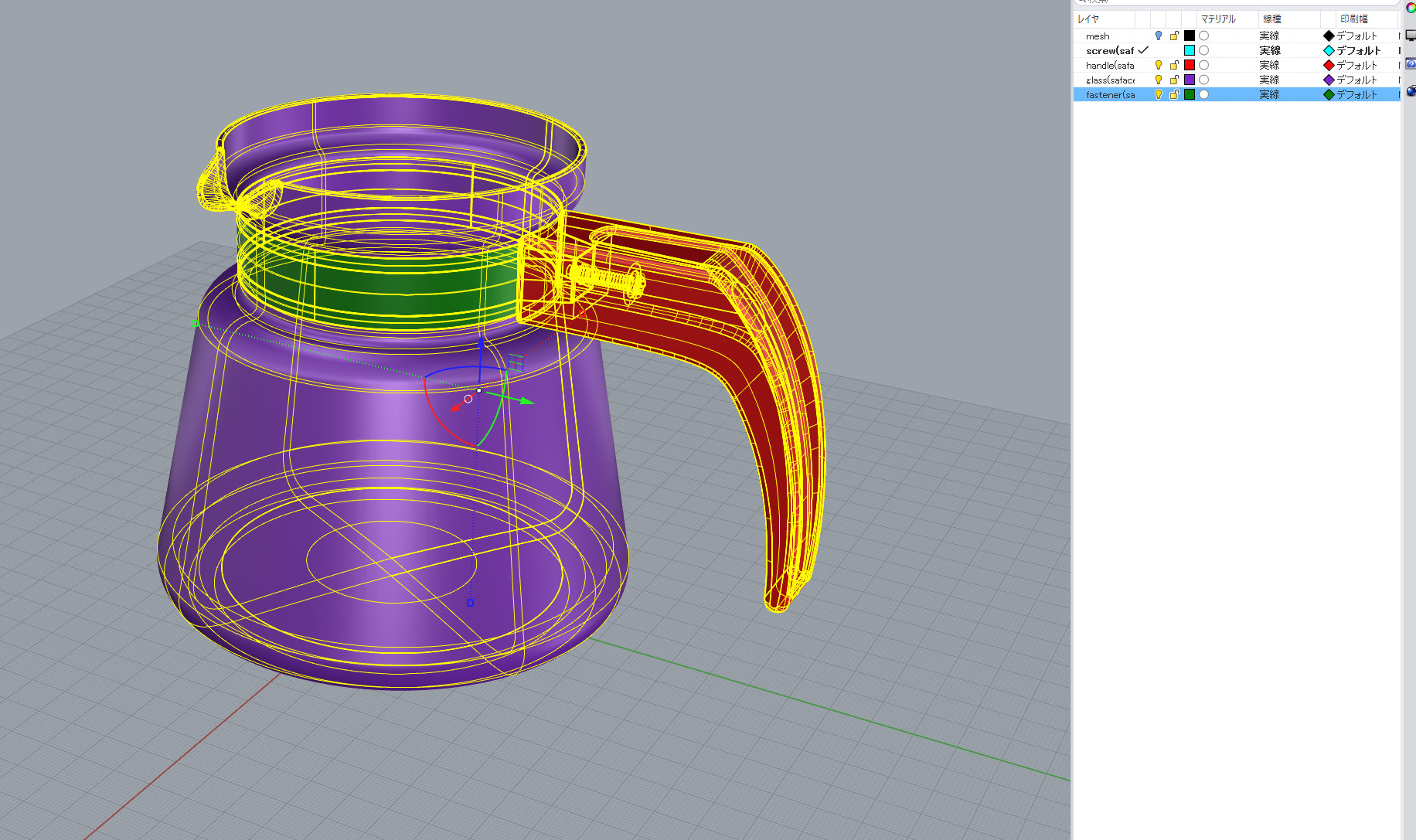Screen dimensions: 1416x840
Task: Open cyan color swatch of screw layer
Action: (1190, 50)
